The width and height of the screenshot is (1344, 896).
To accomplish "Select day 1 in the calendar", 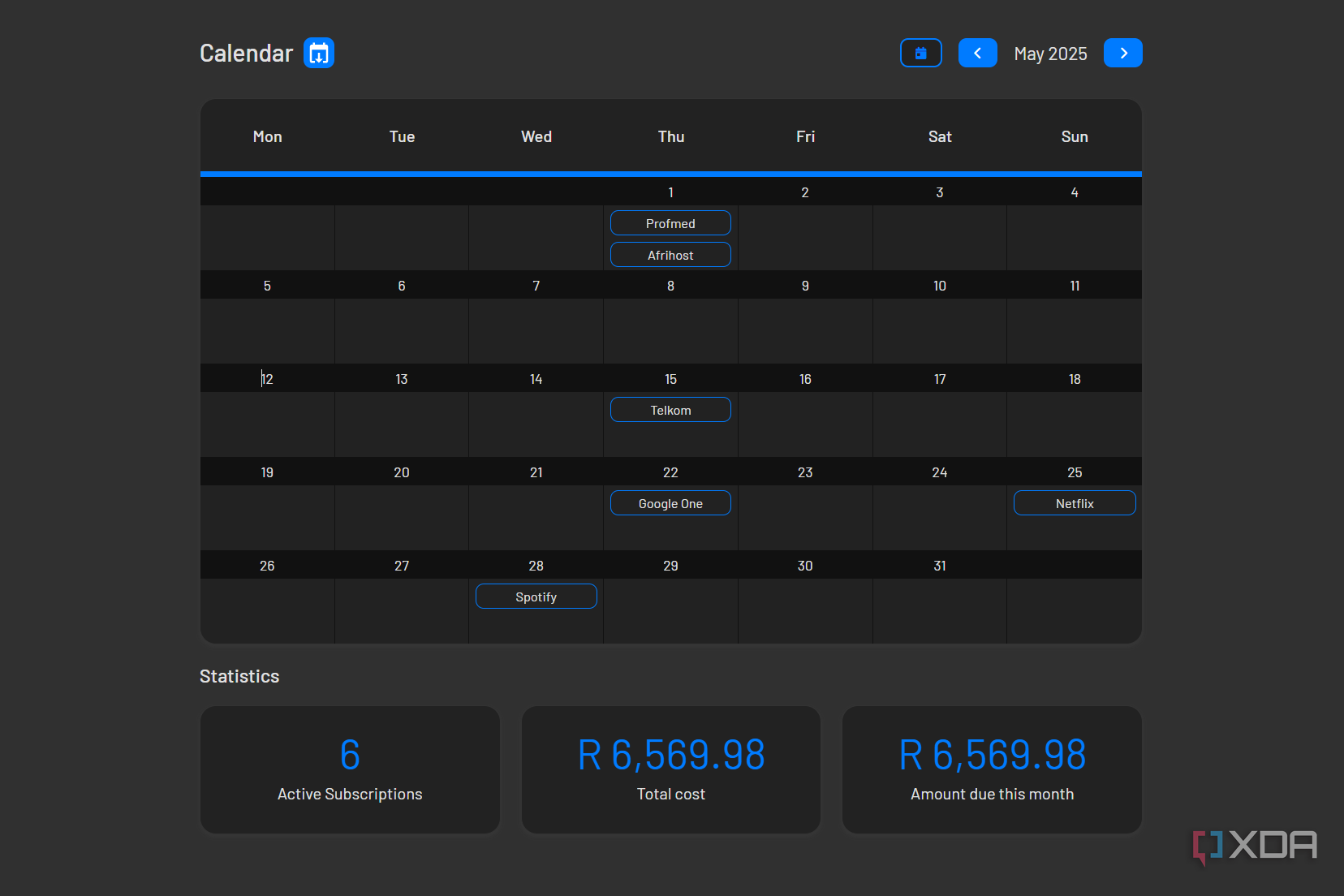I will coord(670,192).
